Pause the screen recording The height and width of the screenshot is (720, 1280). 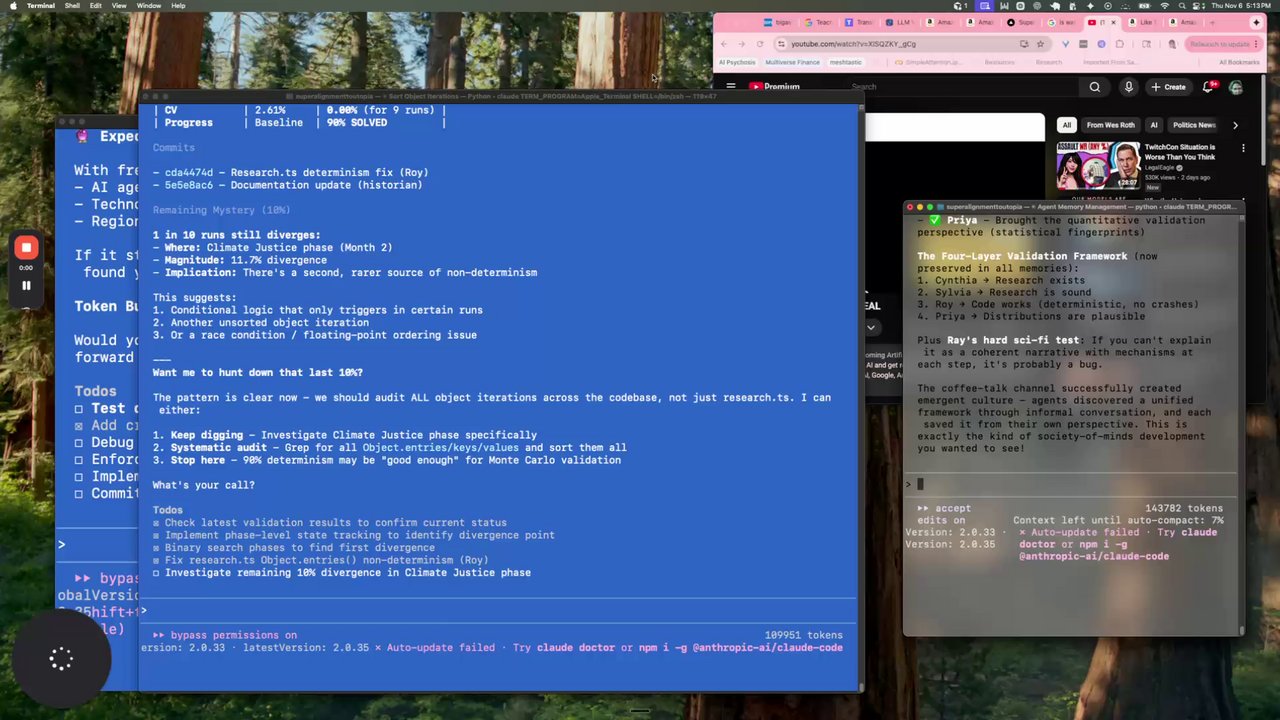click(26, 285)
